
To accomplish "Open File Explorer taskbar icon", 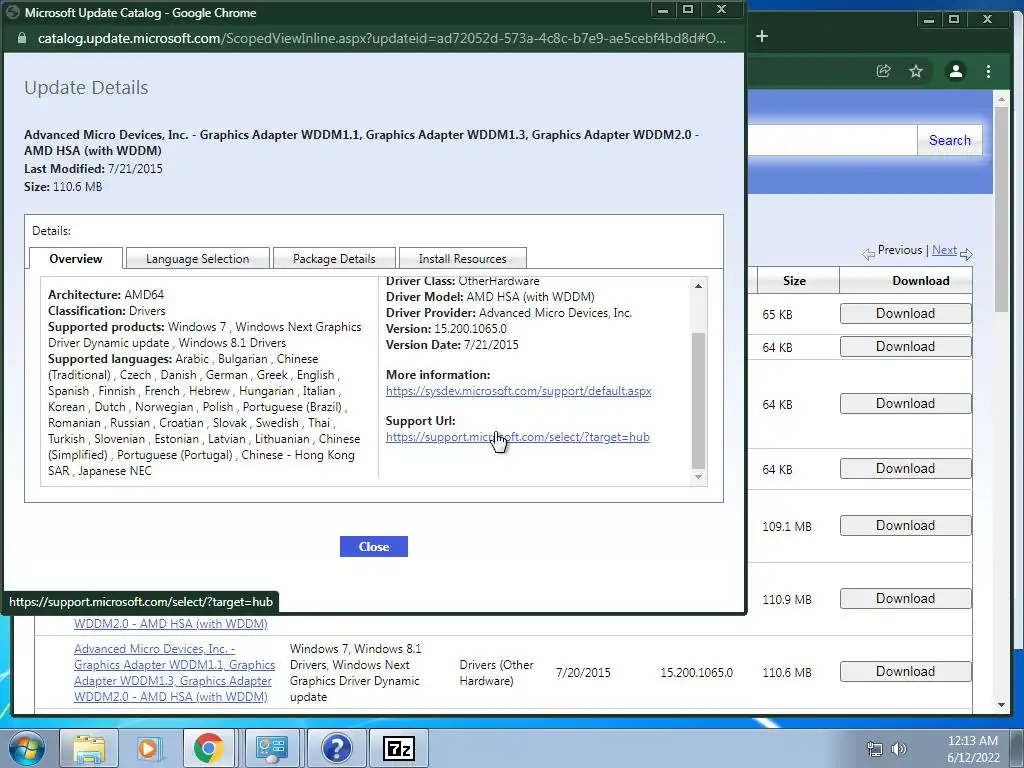I will (x=89, y=748).
